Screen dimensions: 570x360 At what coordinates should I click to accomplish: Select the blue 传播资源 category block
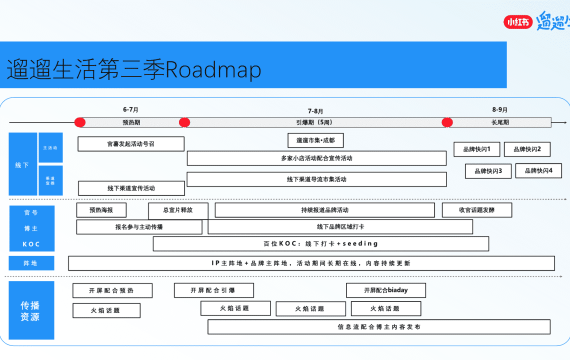pos(32,310)
